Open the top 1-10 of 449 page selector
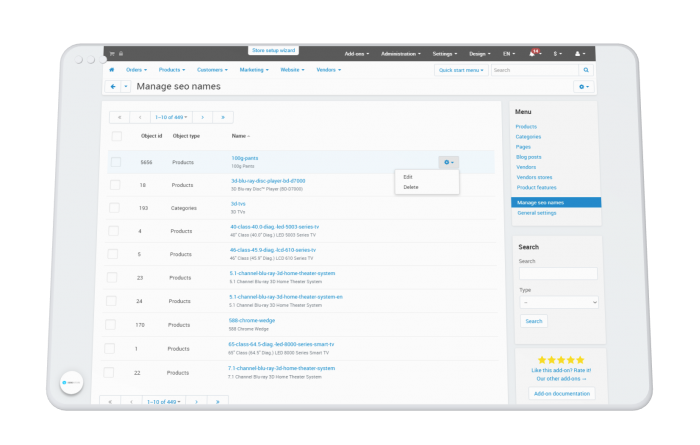This screenshot has width=700, height=445. coord(171,117)
